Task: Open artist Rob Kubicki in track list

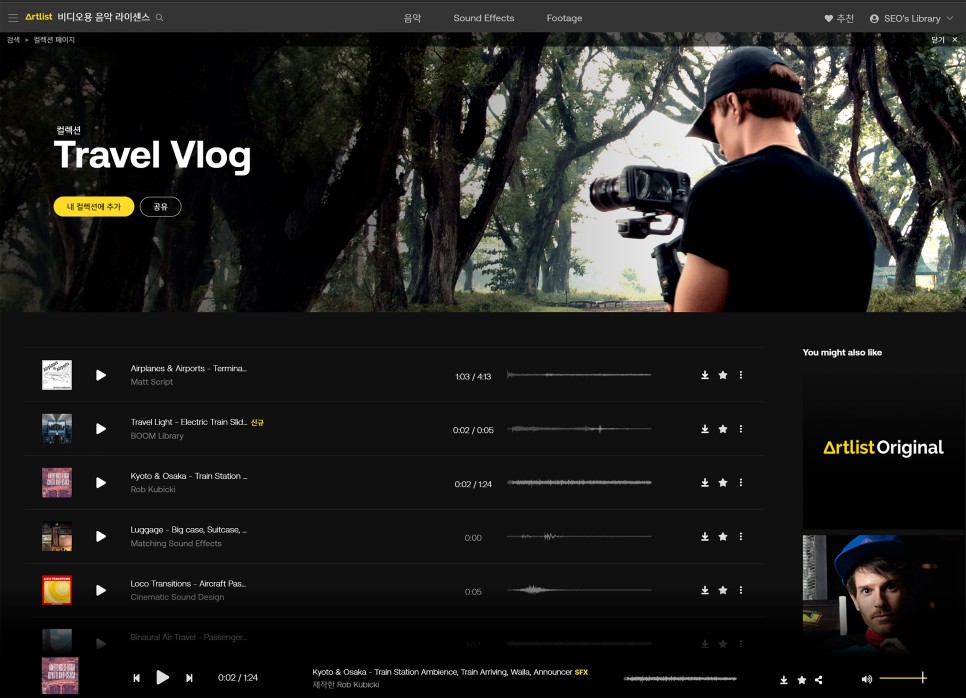Action: click(153, 489)
